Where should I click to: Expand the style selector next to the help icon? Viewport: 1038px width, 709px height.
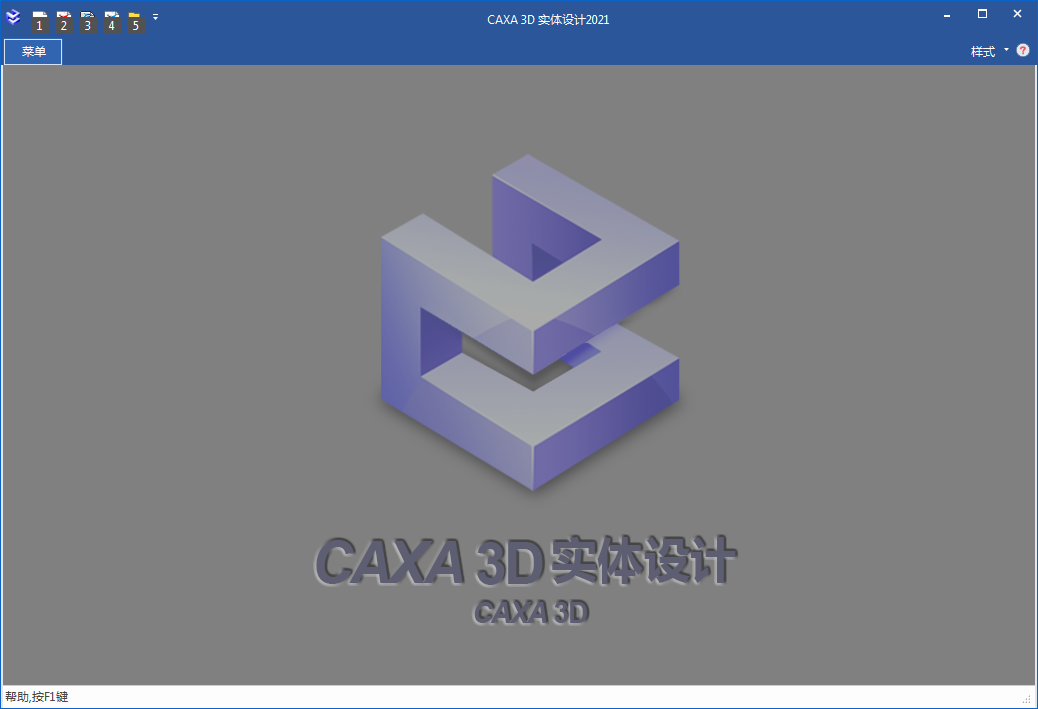(1006, 50)
